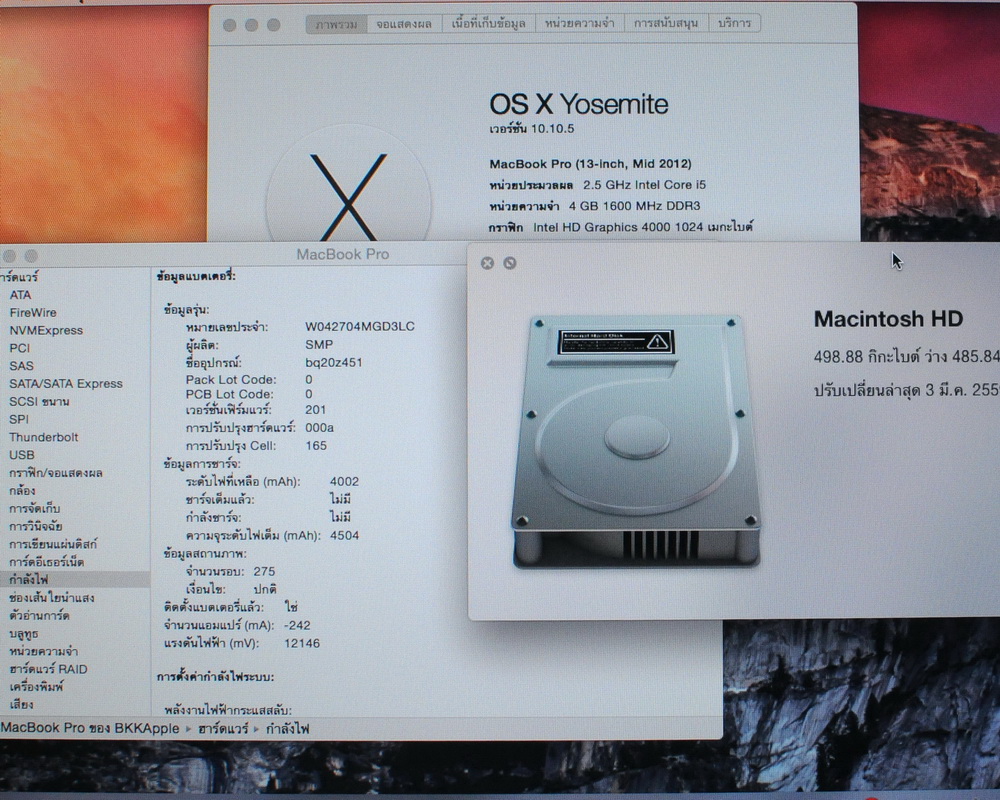Click the 4 GB 1600 MHz DDR3 text
The image size is (1000, 800).
point(635,206)
